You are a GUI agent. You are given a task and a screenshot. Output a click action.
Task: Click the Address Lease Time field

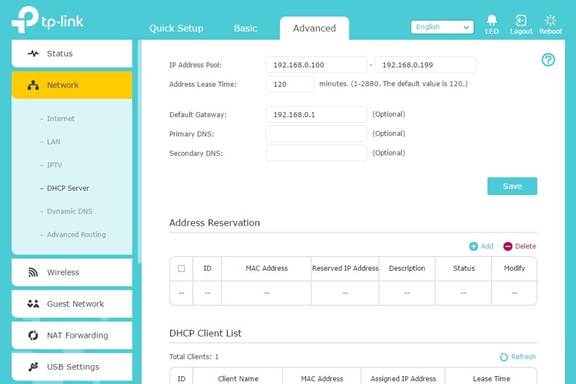pyautogui.click(x=290, y=84)
